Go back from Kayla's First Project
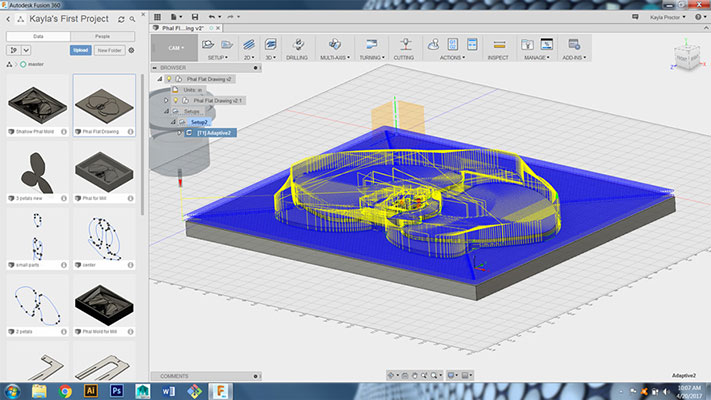Viewport: 711px width, 400px height. (8, 19)
